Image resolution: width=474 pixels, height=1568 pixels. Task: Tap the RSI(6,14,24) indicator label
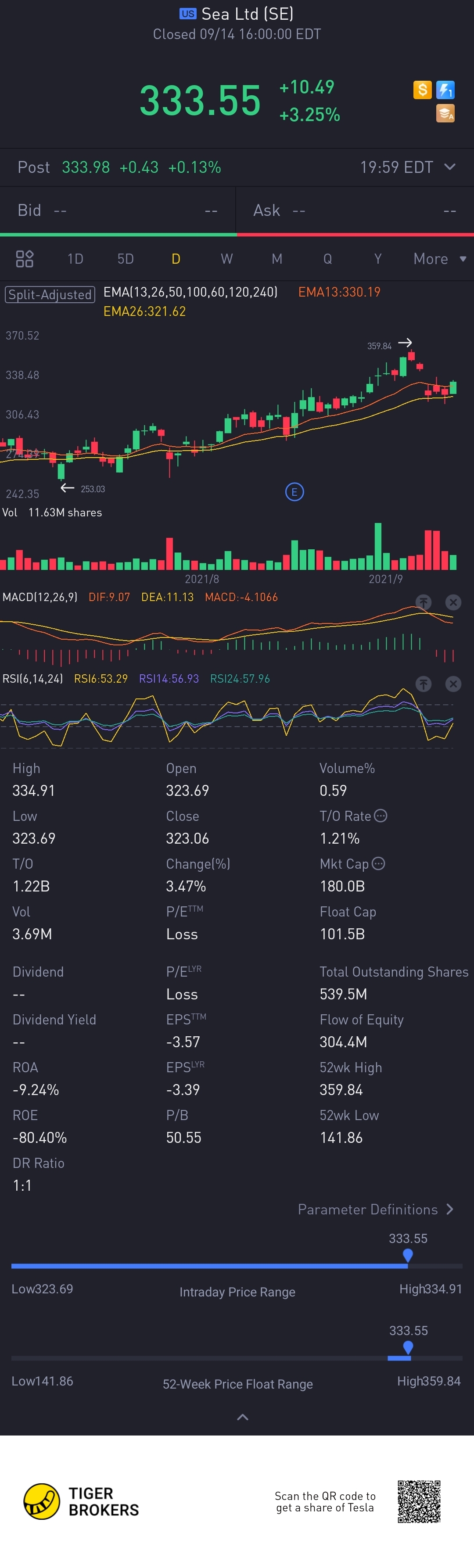pos(33,679)
